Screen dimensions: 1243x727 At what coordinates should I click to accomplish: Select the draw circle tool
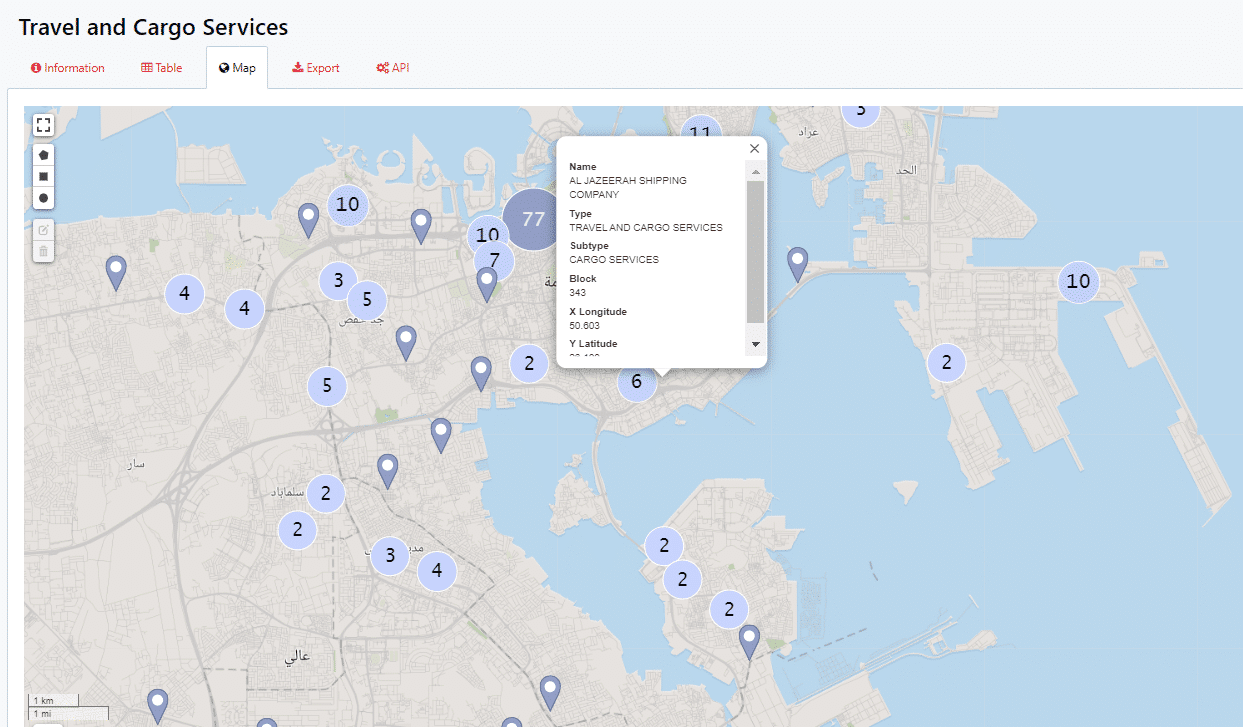[x=43, y=199]
